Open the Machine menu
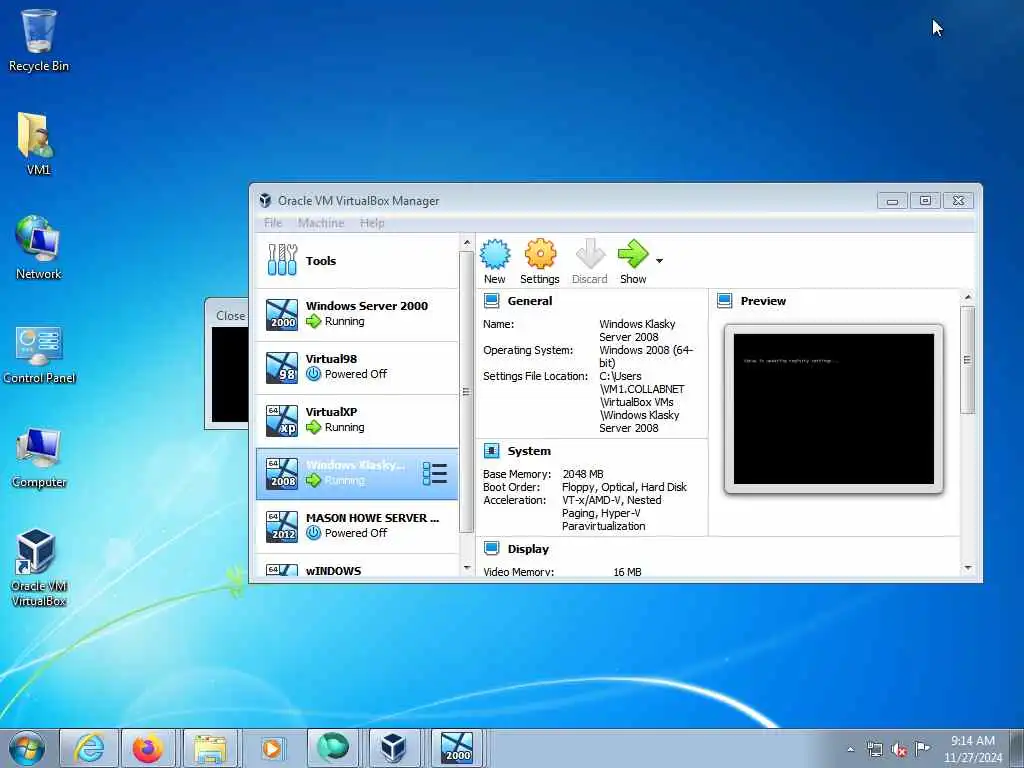This screenshot has width=1024, height=768. click(x=321, y=223)
